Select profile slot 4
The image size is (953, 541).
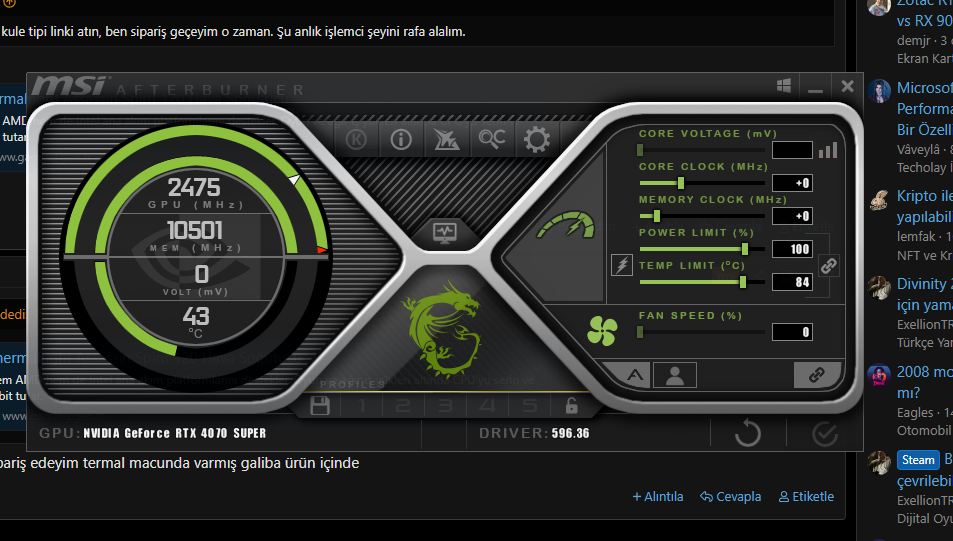coord(487,405)
